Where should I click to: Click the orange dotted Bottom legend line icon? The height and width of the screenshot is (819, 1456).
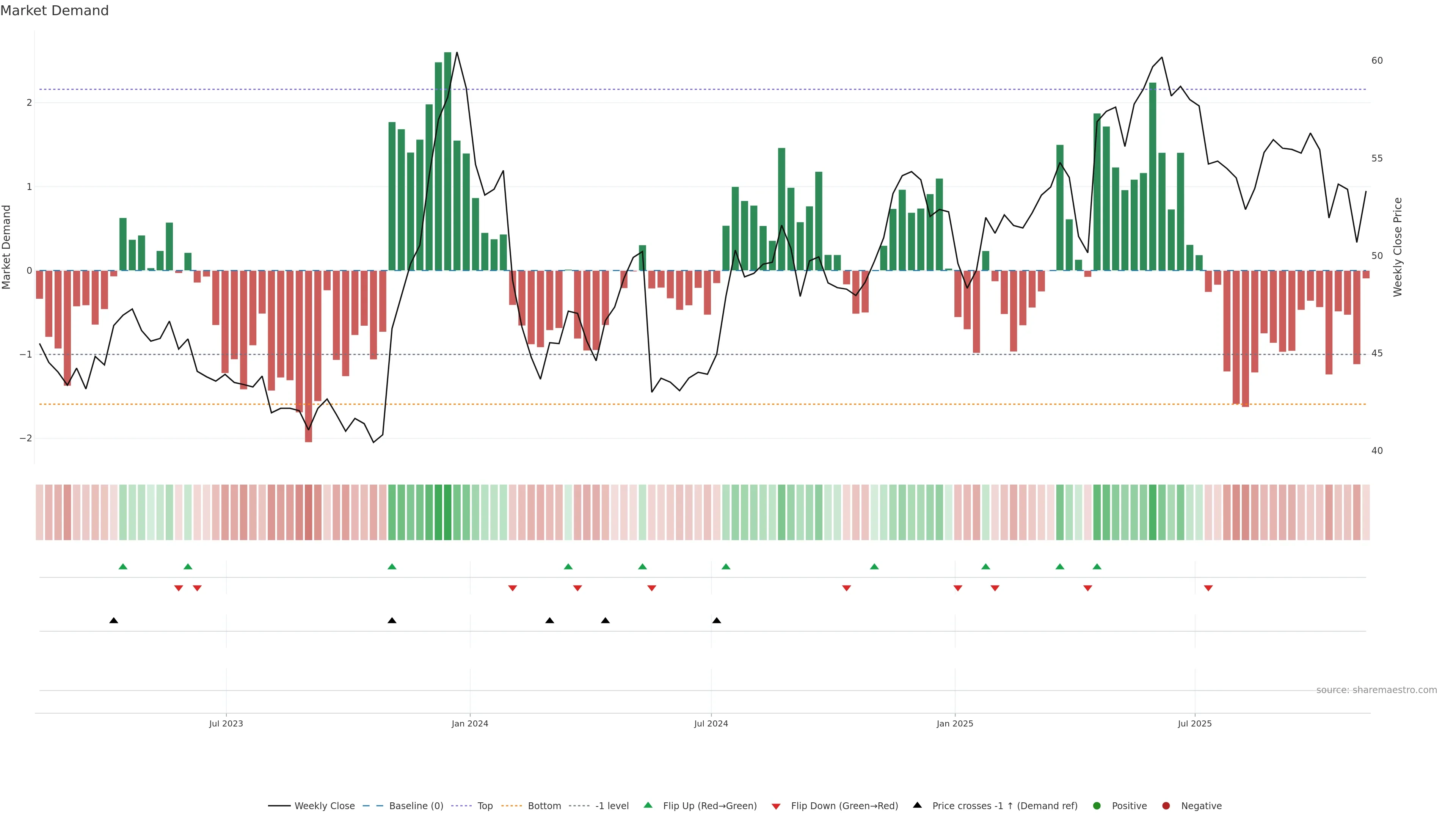(511, 805)
